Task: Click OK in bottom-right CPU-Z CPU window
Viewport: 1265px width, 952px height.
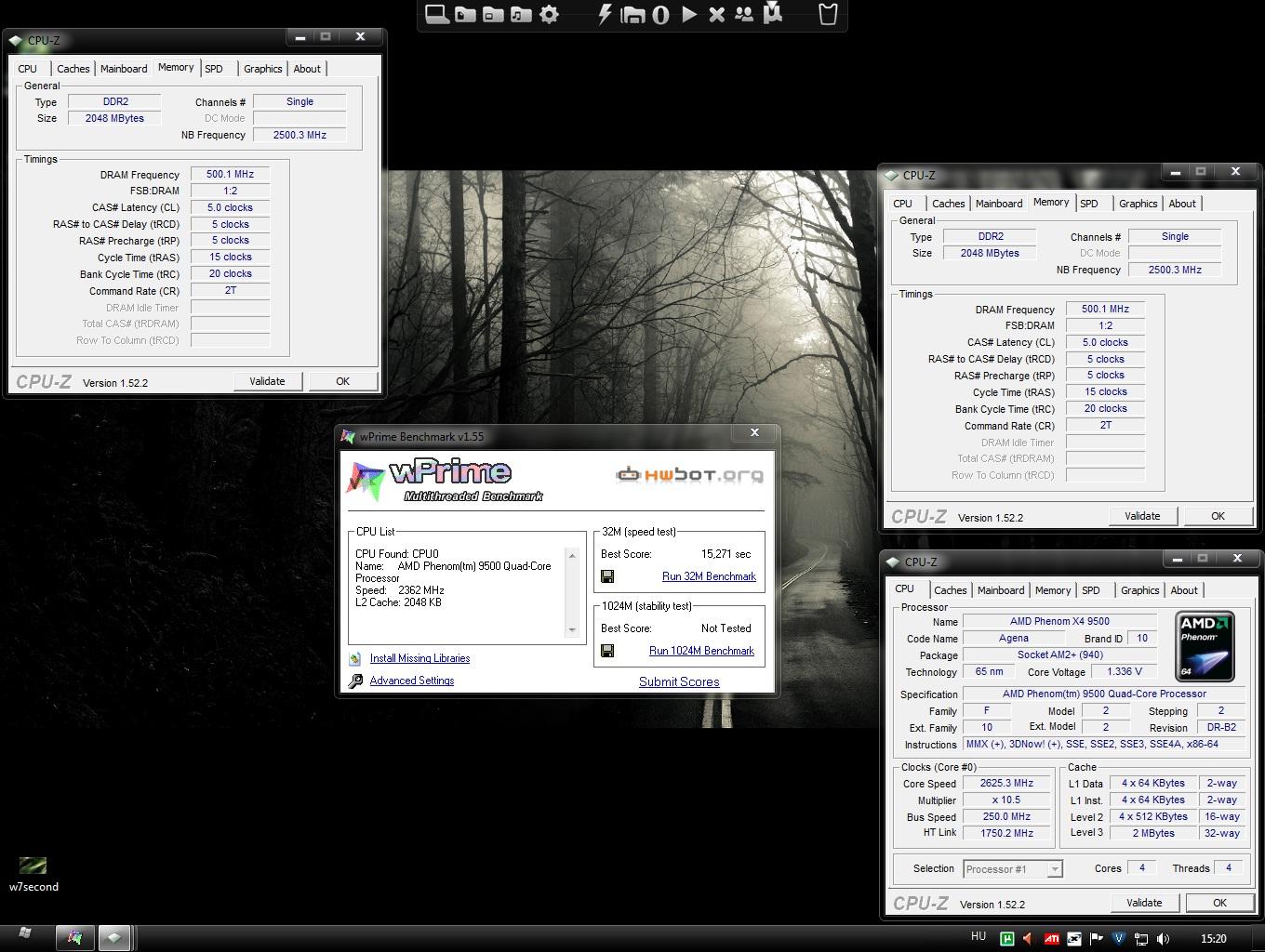Action: (x=1219, y=903)
